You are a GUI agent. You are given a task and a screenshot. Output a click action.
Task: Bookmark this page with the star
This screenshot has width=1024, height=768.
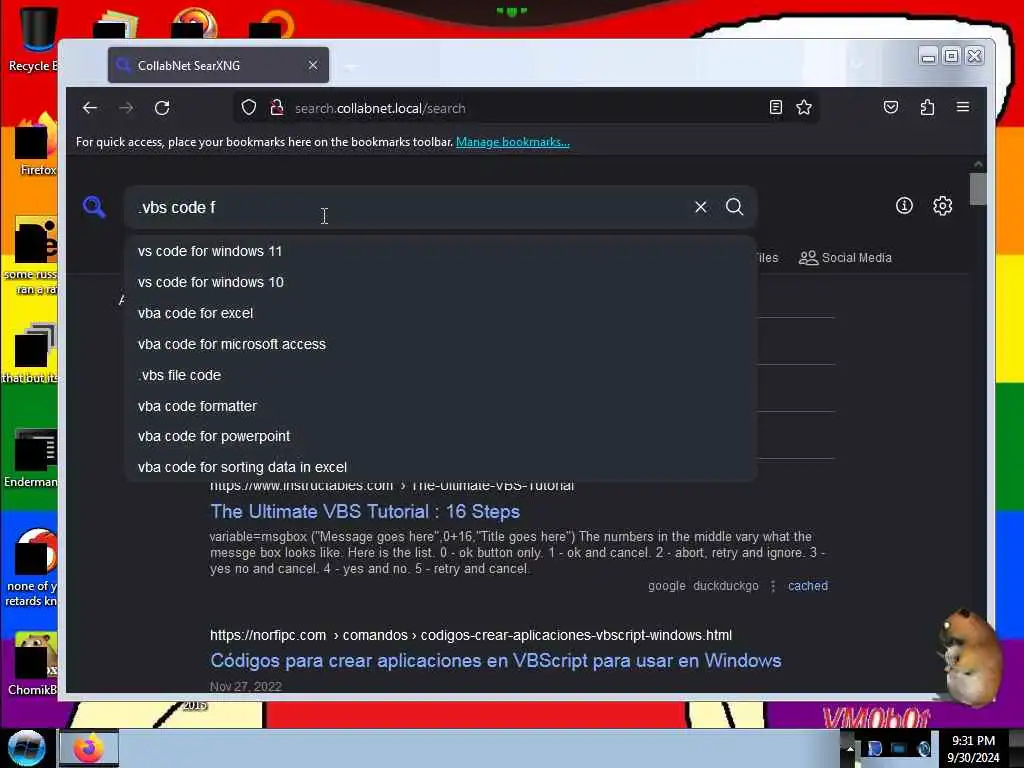(804, 108)
